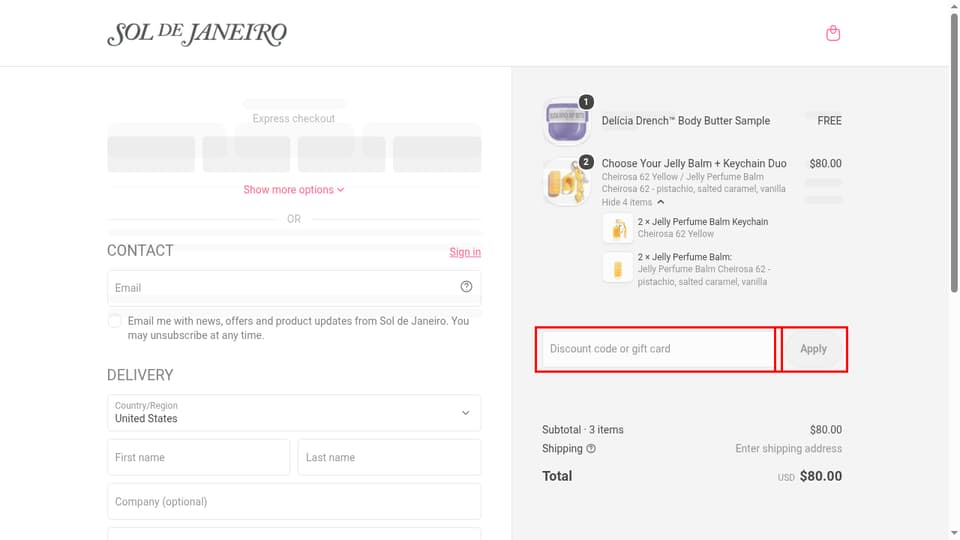
Task: Collapse the Hide 4 items list
Action: [x=632, y=202]
